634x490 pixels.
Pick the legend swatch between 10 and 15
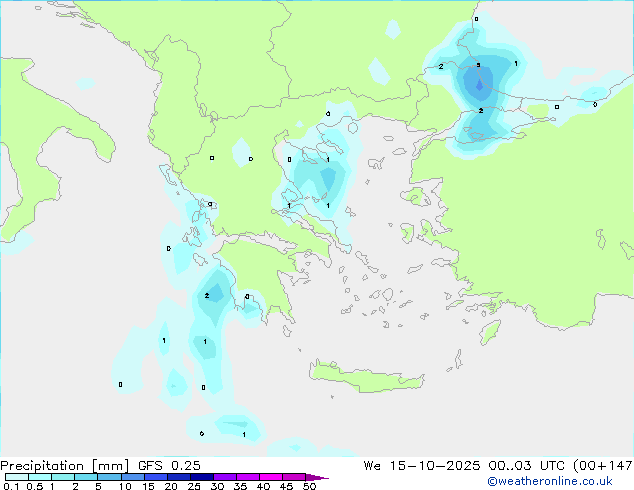pyautogui.click(x=132, y=477)
